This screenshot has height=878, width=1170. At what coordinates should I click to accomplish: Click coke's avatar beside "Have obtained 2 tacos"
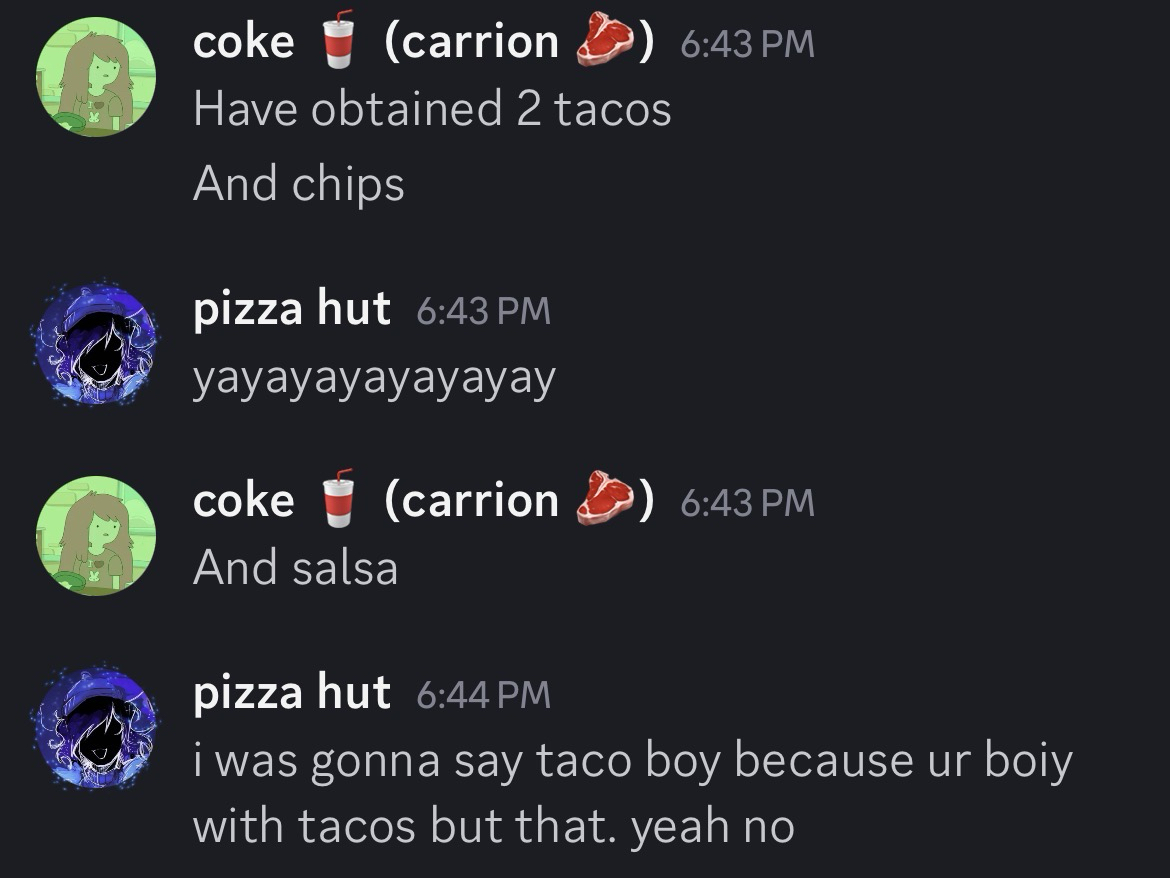pos(96,77)
